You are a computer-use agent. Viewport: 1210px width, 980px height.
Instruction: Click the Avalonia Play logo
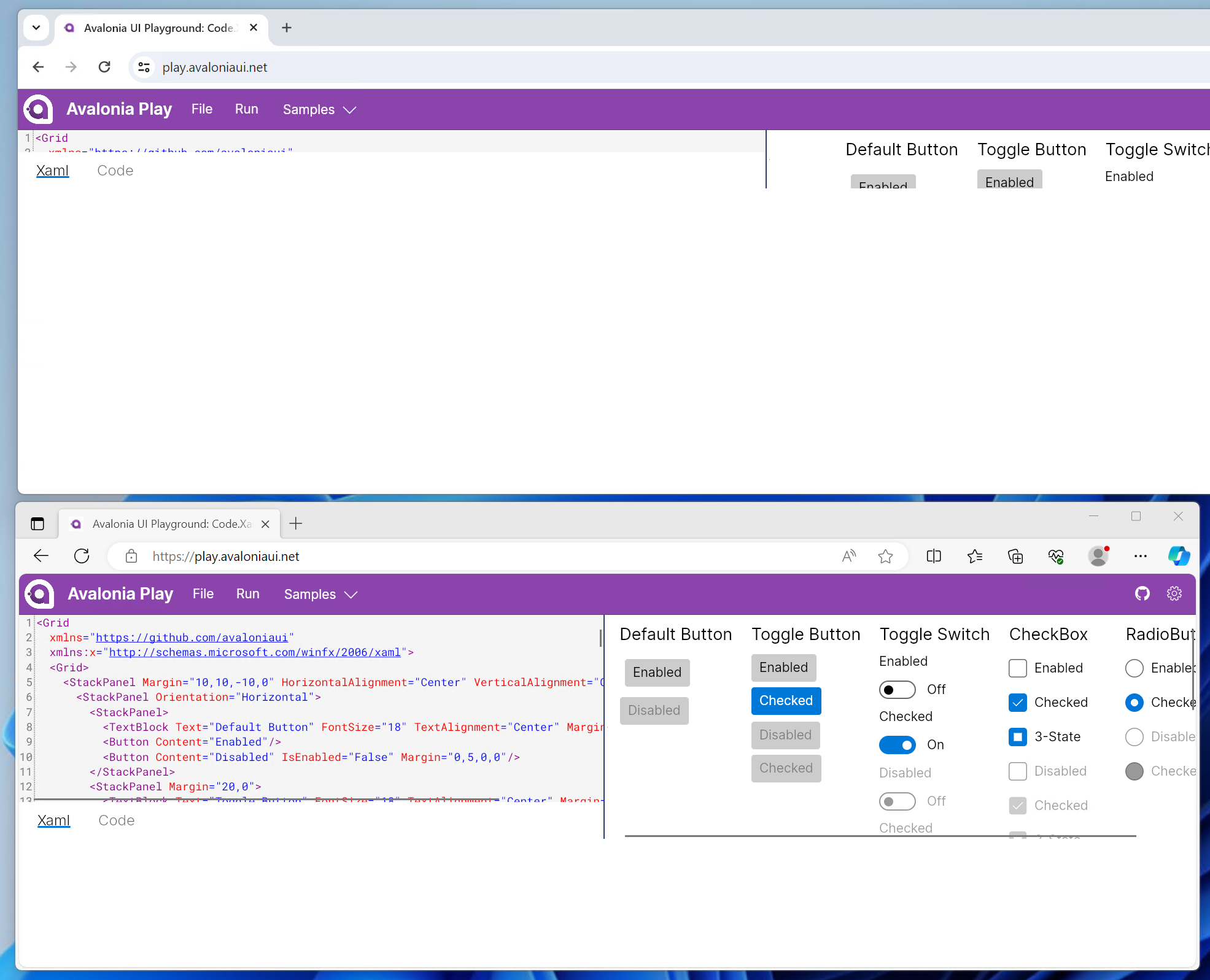pyautogui.click(x=39, y=593)
